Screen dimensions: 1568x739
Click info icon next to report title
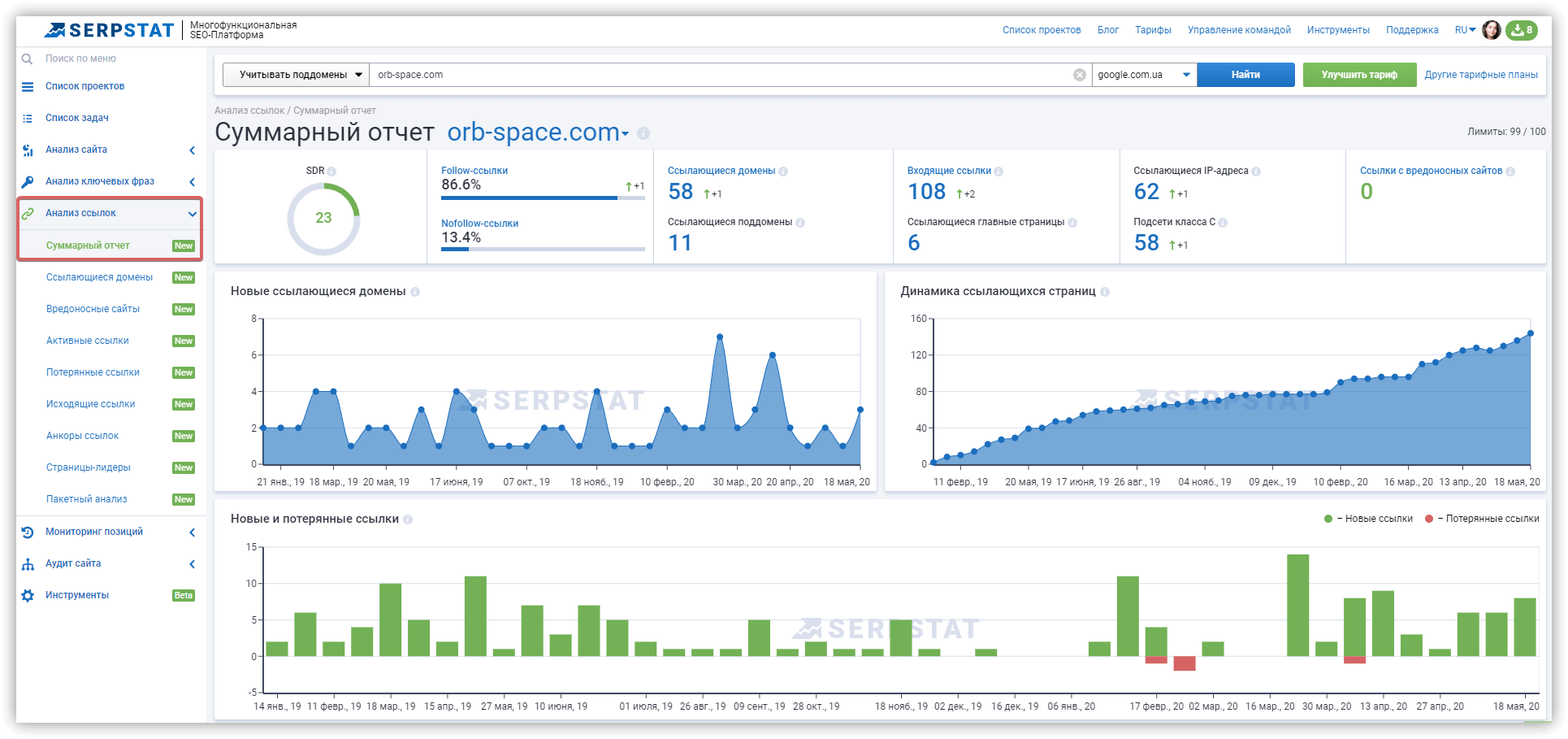[643, 133]
